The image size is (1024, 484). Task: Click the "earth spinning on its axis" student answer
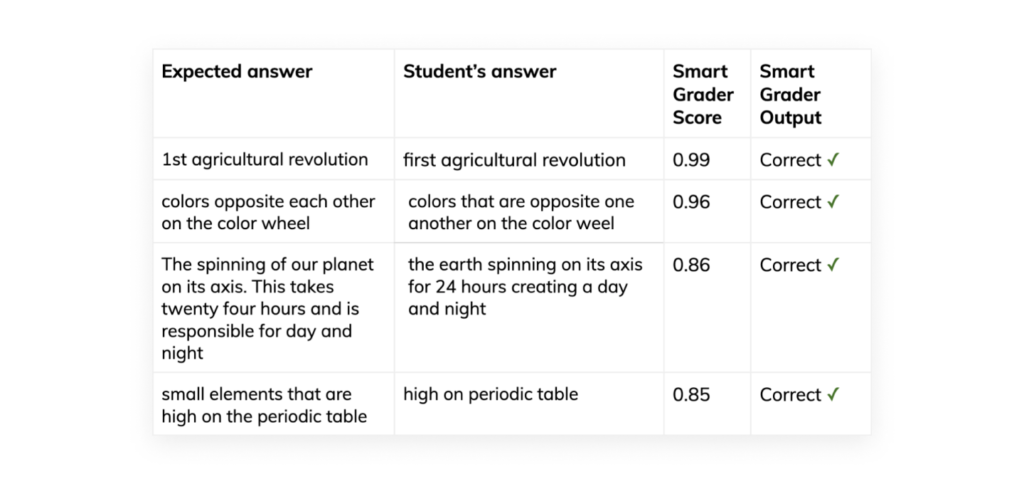(525, 287)
